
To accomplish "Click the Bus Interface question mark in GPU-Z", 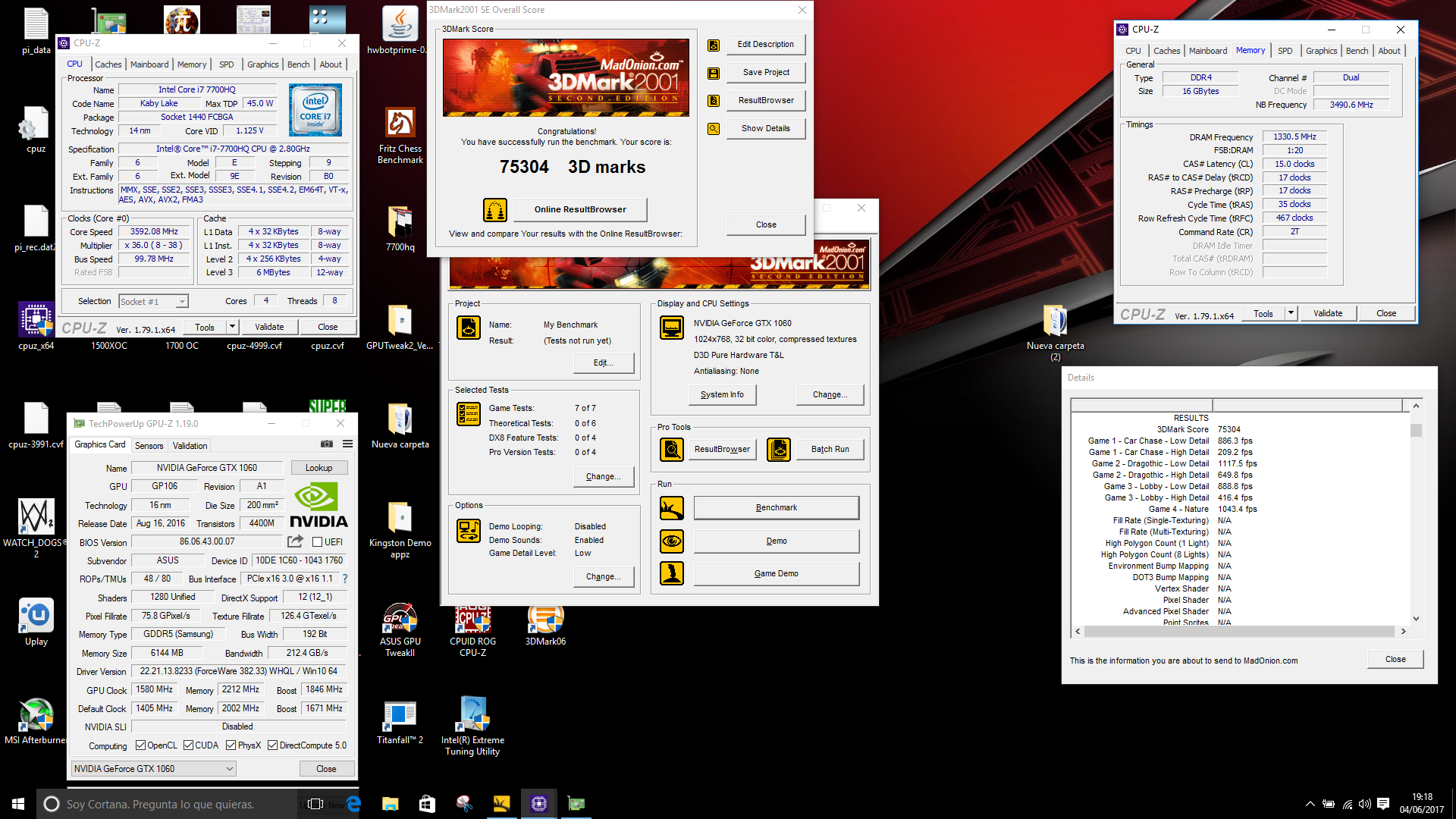I will tap(345, 579).
